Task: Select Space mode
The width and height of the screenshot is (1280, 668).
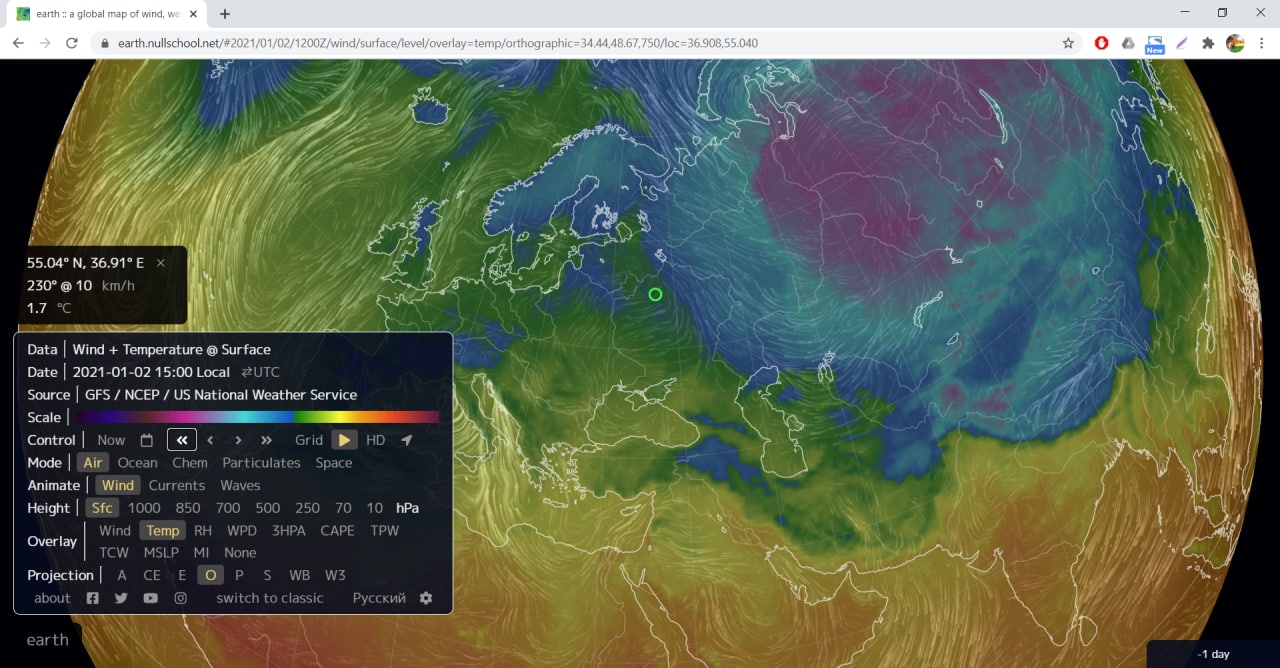Action: click(334, 463)
